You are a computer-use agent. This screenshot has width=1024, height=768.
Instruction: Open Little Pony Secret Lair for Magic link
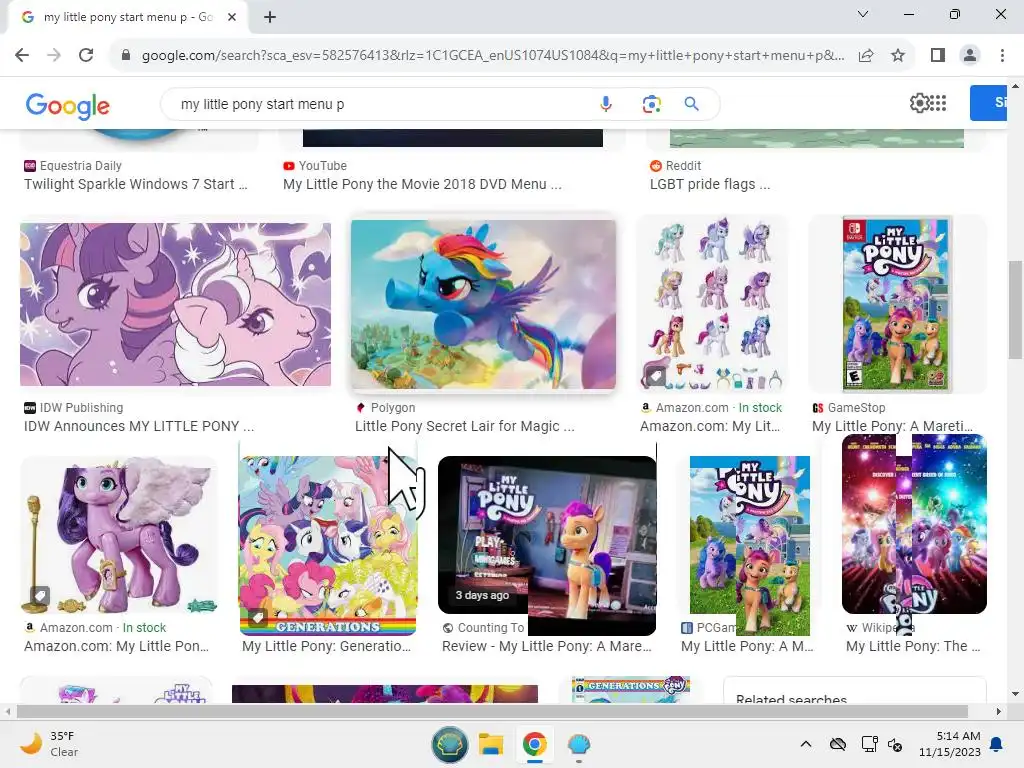[x=465, y=426]
